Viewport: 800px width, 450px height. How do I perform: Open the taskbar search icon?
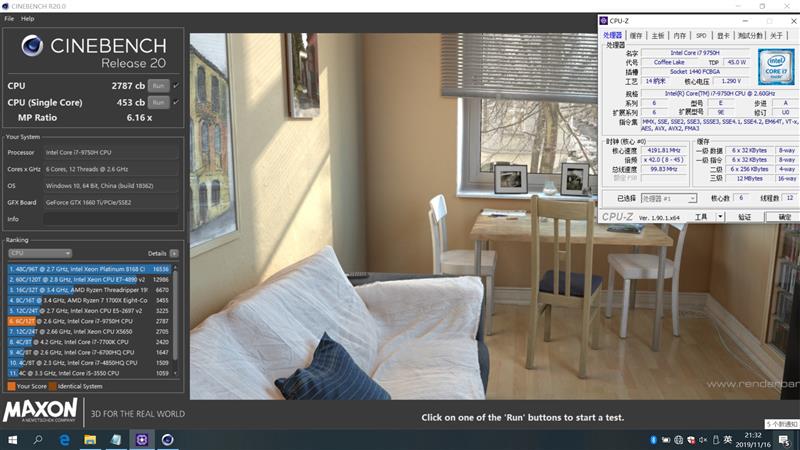click(39, 439)
